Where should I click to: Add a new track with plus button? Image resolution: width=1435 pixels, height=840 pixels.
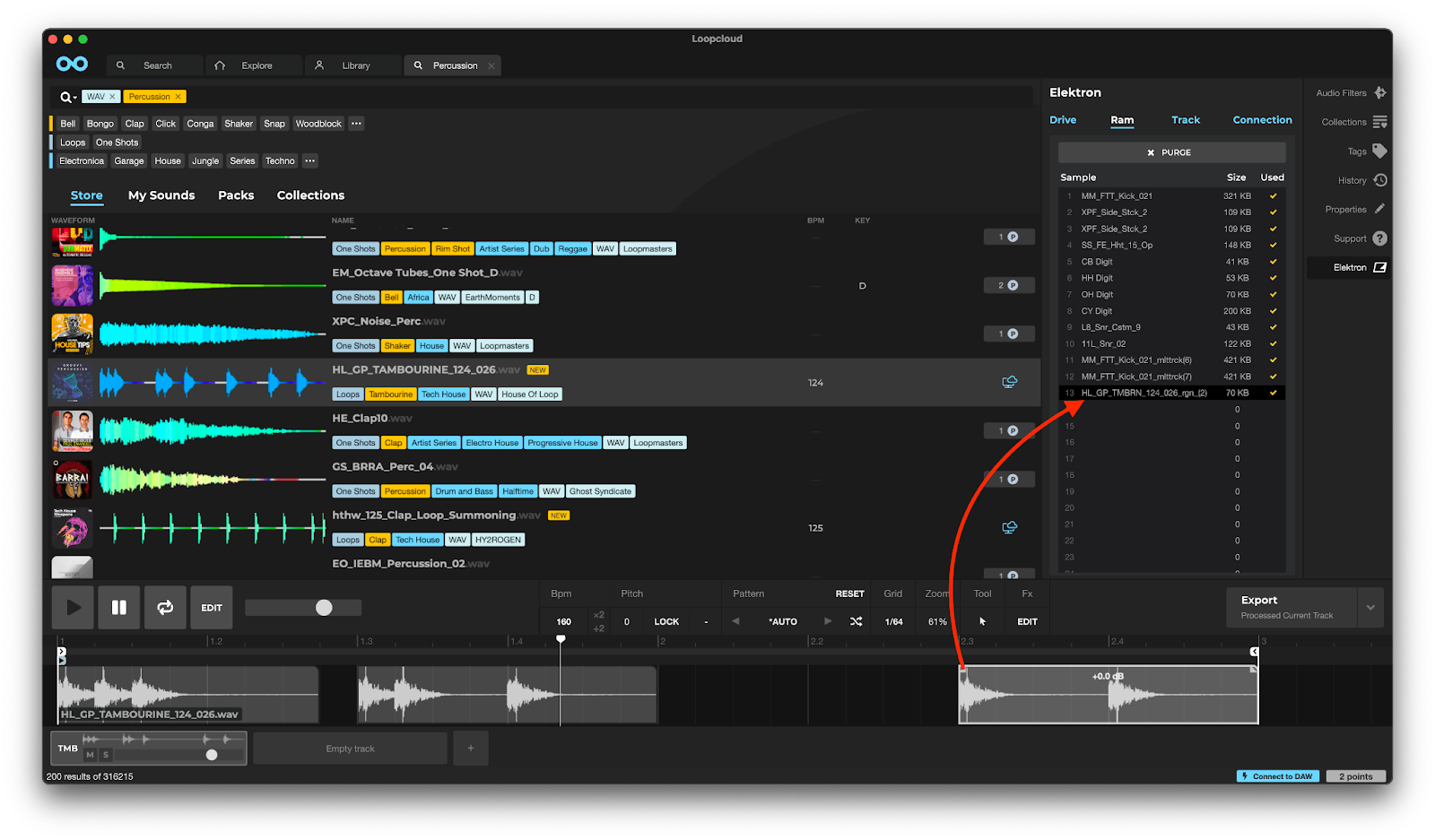tap(471, 749)
